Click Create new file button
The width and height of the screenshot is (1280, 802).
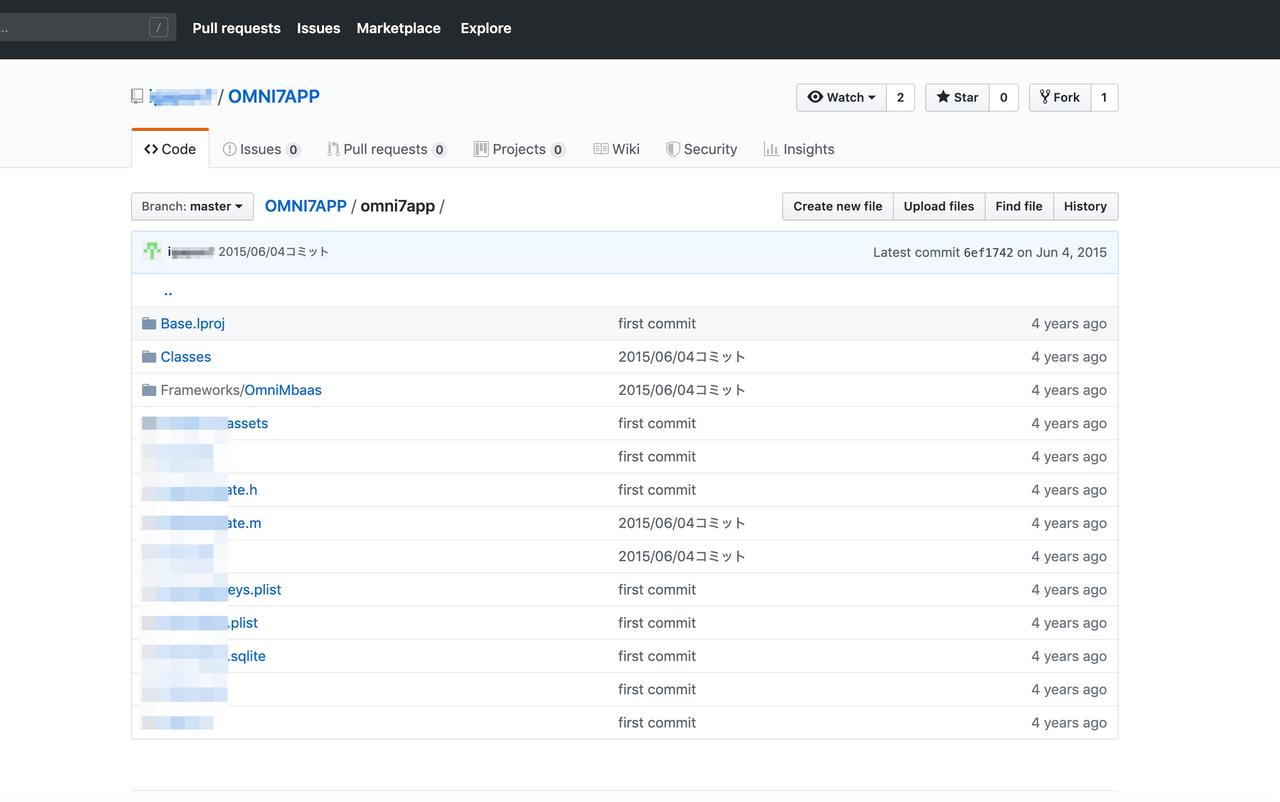pyautogui.click(x=838, y=206)
